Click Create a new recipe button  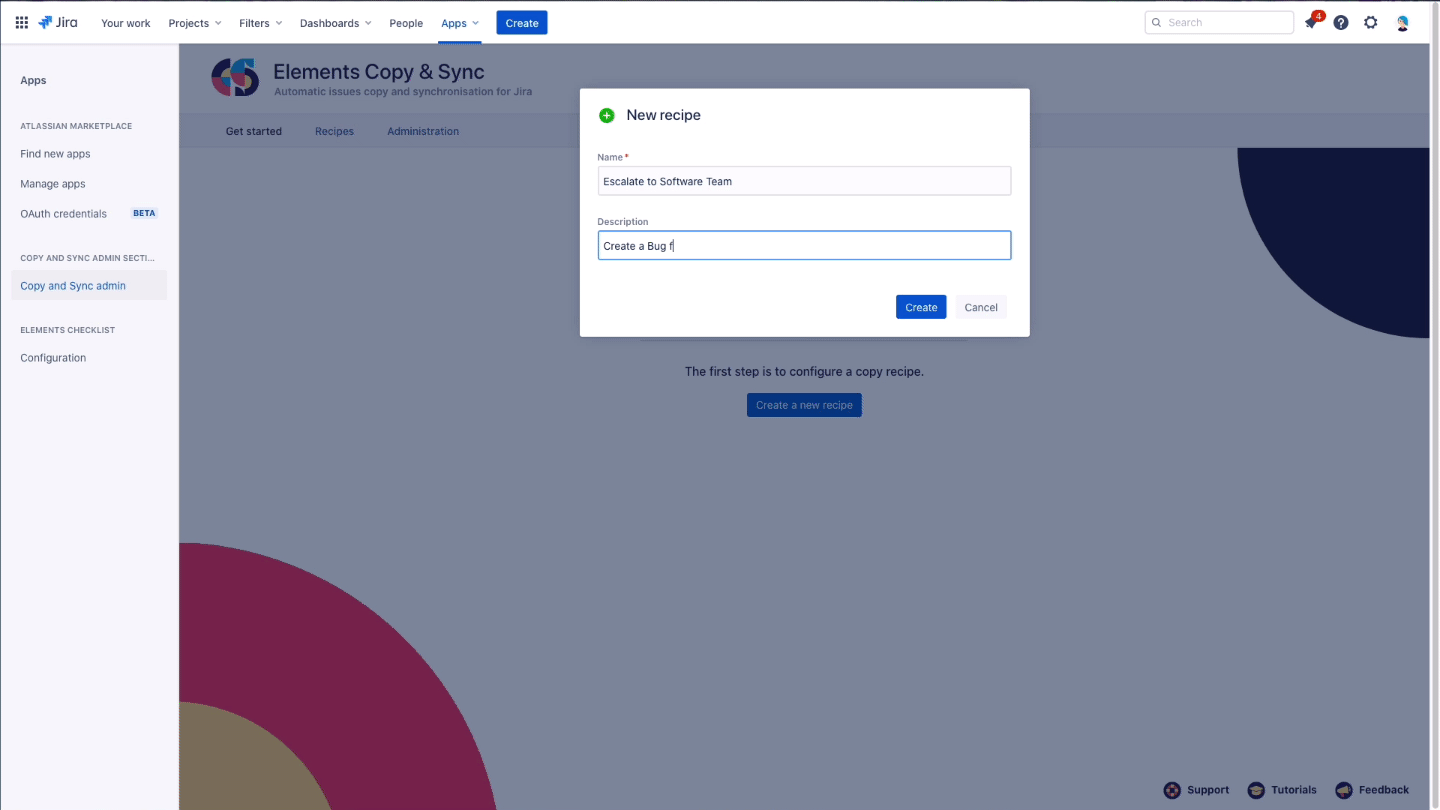coord(804,405)
